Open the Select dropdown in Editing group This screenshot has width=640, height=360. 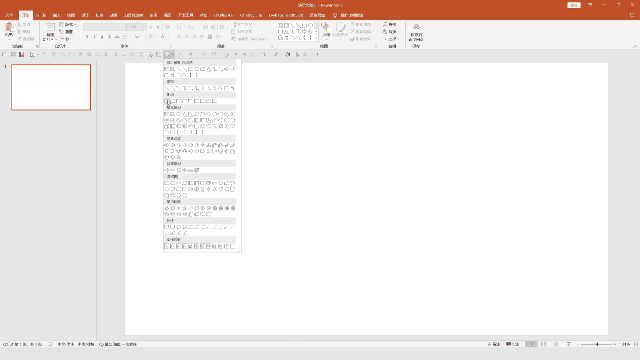[x=390, y=39]
